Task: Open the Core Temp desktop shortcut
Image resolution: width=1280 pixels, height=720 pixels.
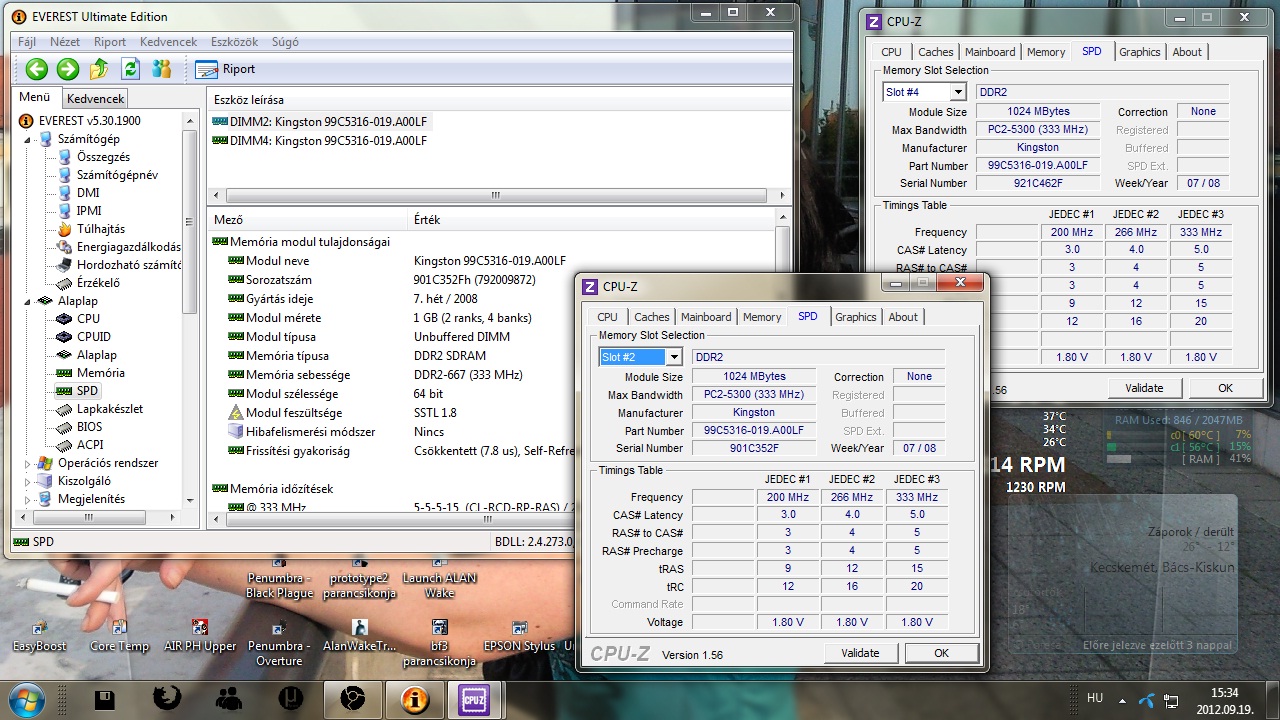Action: pos(119,636)
